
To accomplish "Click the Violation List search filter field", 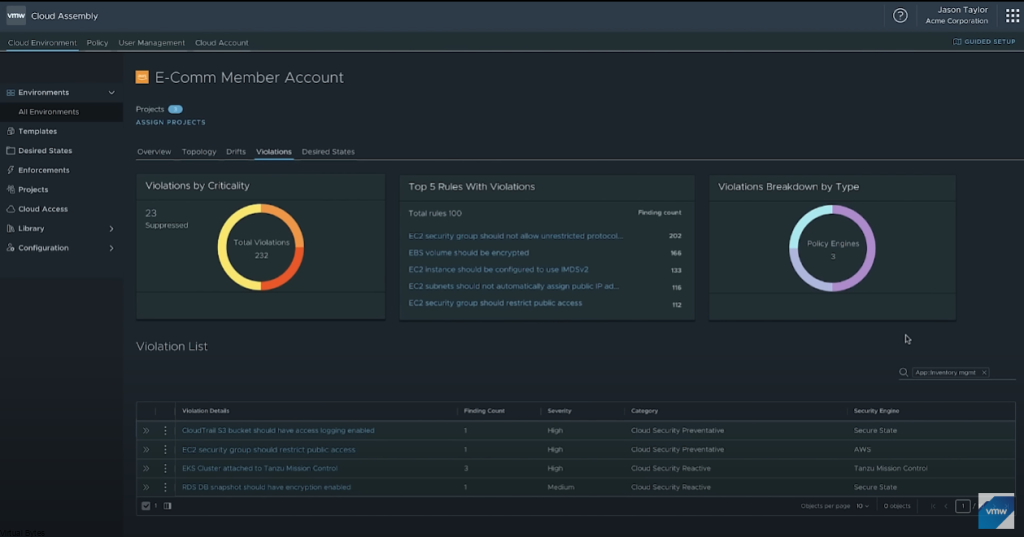I will (957, 372).
